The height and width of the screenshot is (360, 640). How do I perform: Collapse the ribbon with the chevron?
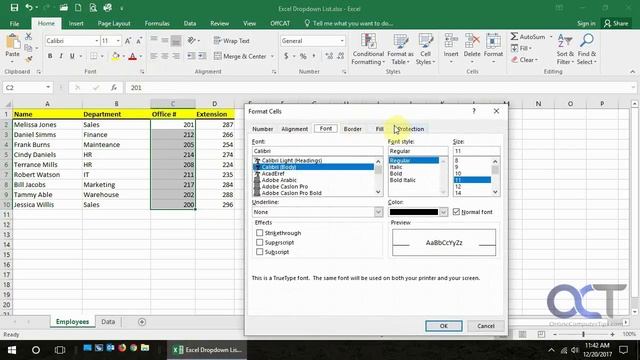(632, 71)
